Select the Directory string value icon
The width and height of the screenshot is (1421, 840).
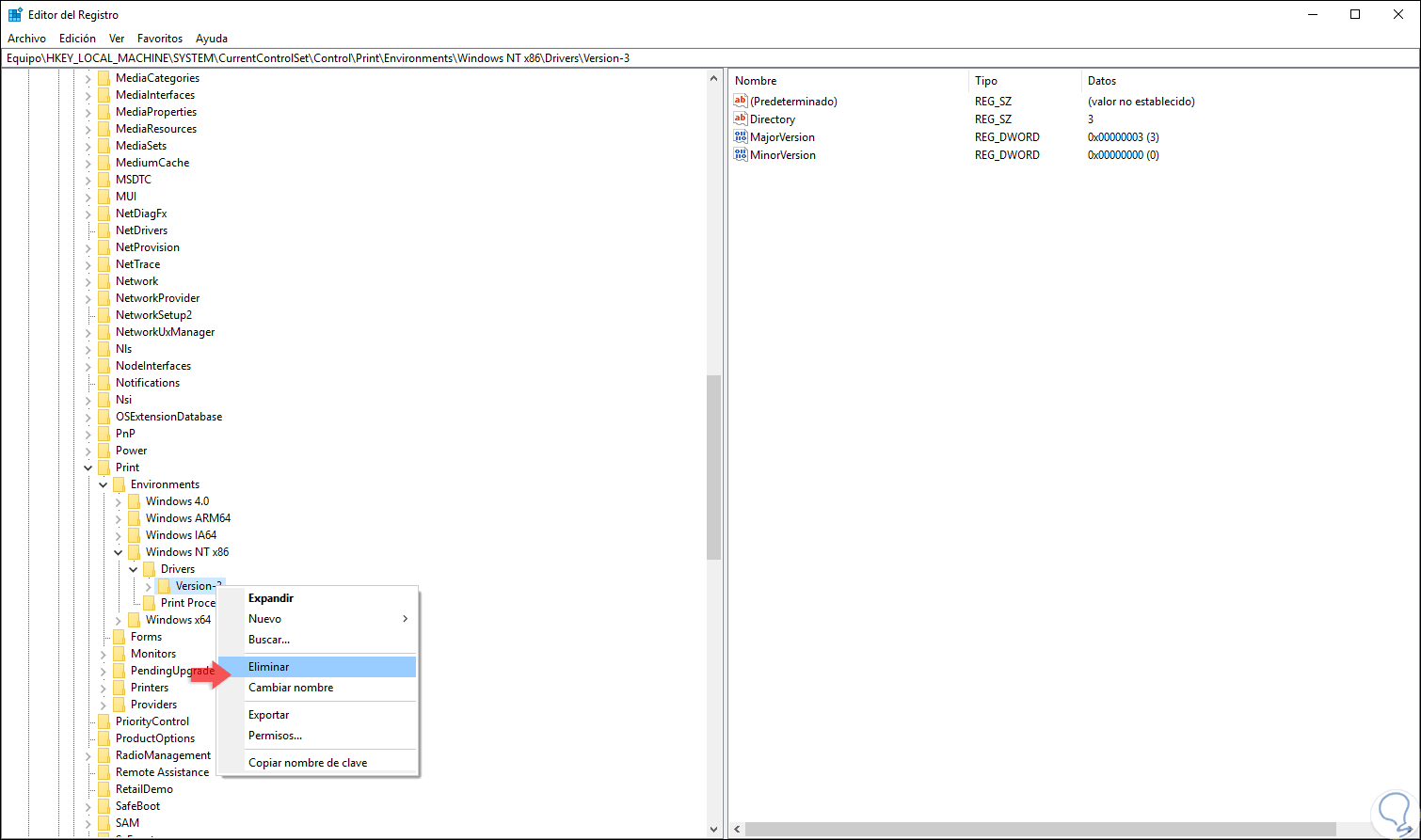pyautogui.click(x=741, y=119)
